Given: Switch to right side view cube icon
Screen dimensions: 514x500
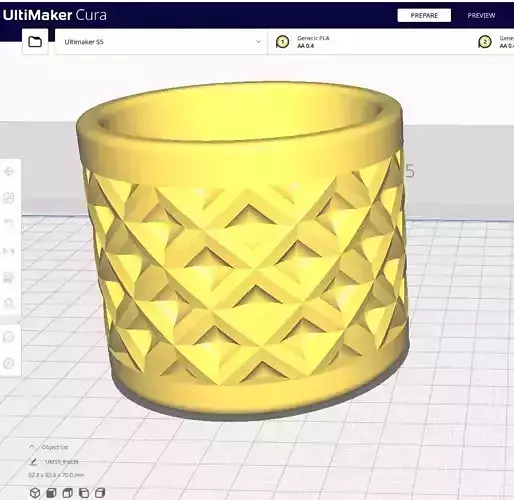Looking at the screenshot, I should pyautogui.click(x=100, y=493).
